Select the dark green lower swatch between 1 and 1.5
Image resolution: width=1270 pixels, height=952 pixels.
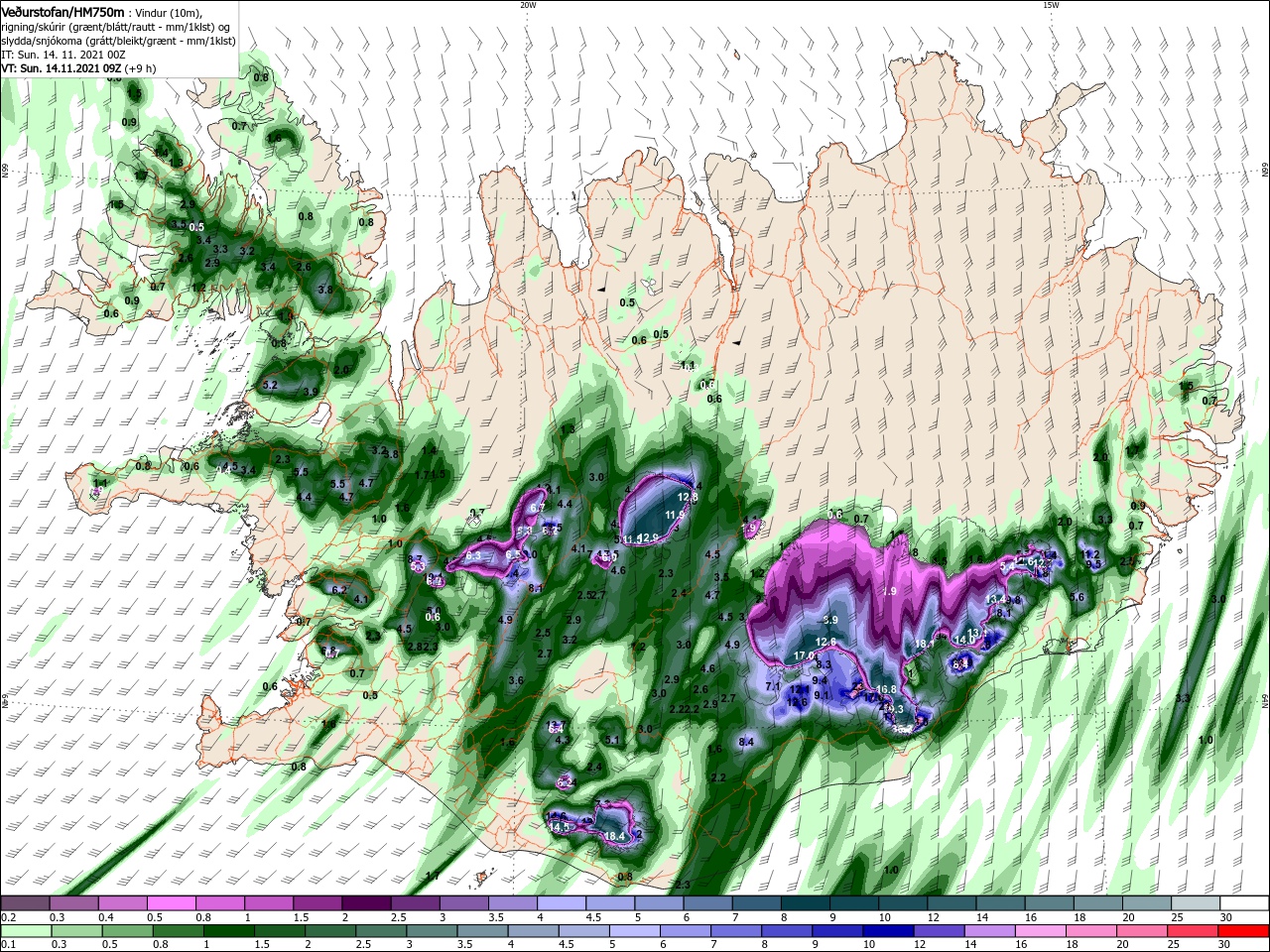coord(228,931)
